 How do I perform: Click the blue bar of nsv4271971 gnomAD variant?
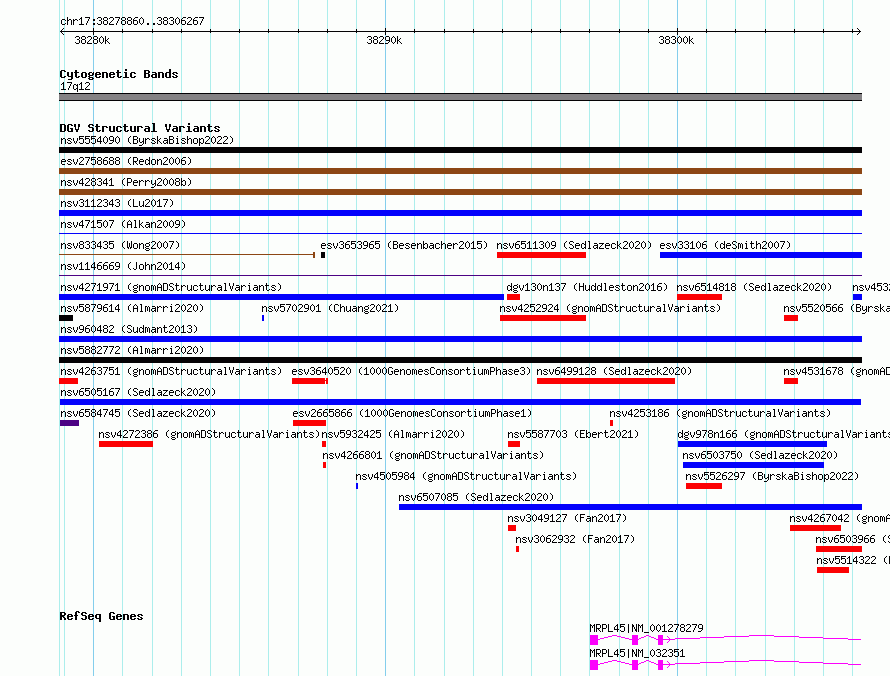tap(282, 297)
